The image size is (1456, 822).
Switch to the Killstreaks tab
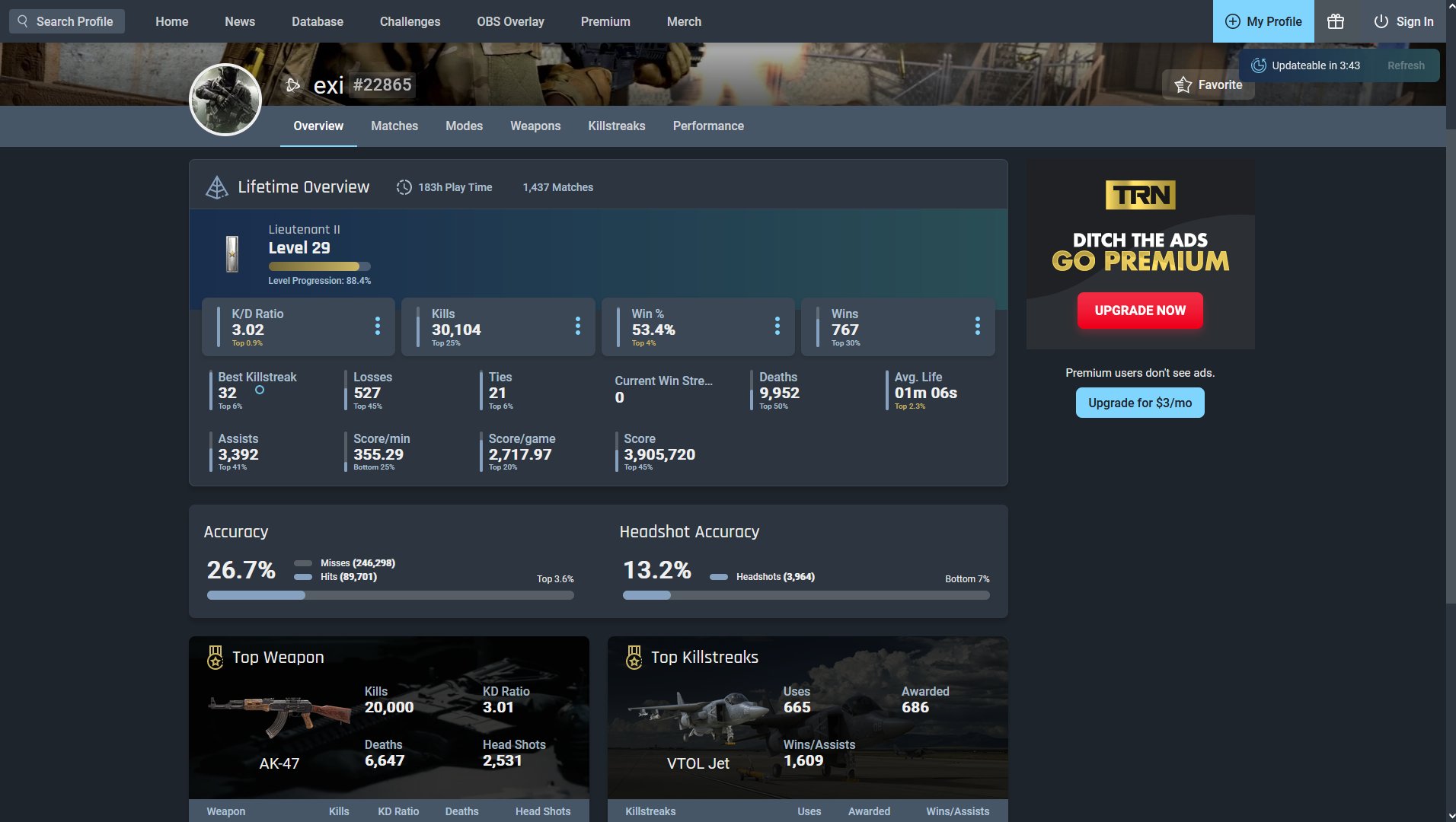point(617,126)
